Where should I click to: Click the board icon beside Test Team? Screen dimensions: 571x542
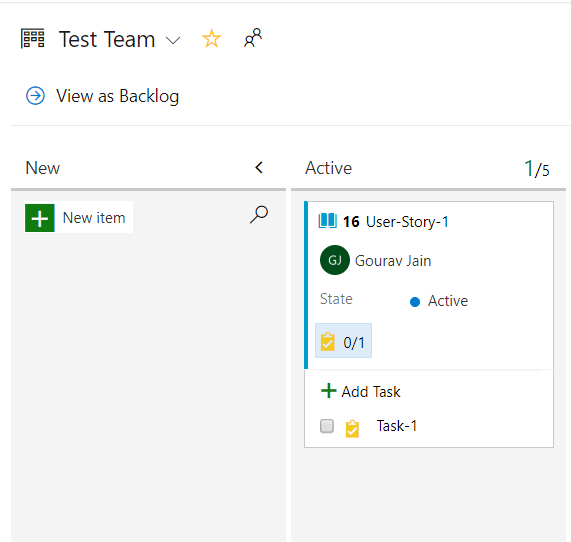tap(32, 39)
